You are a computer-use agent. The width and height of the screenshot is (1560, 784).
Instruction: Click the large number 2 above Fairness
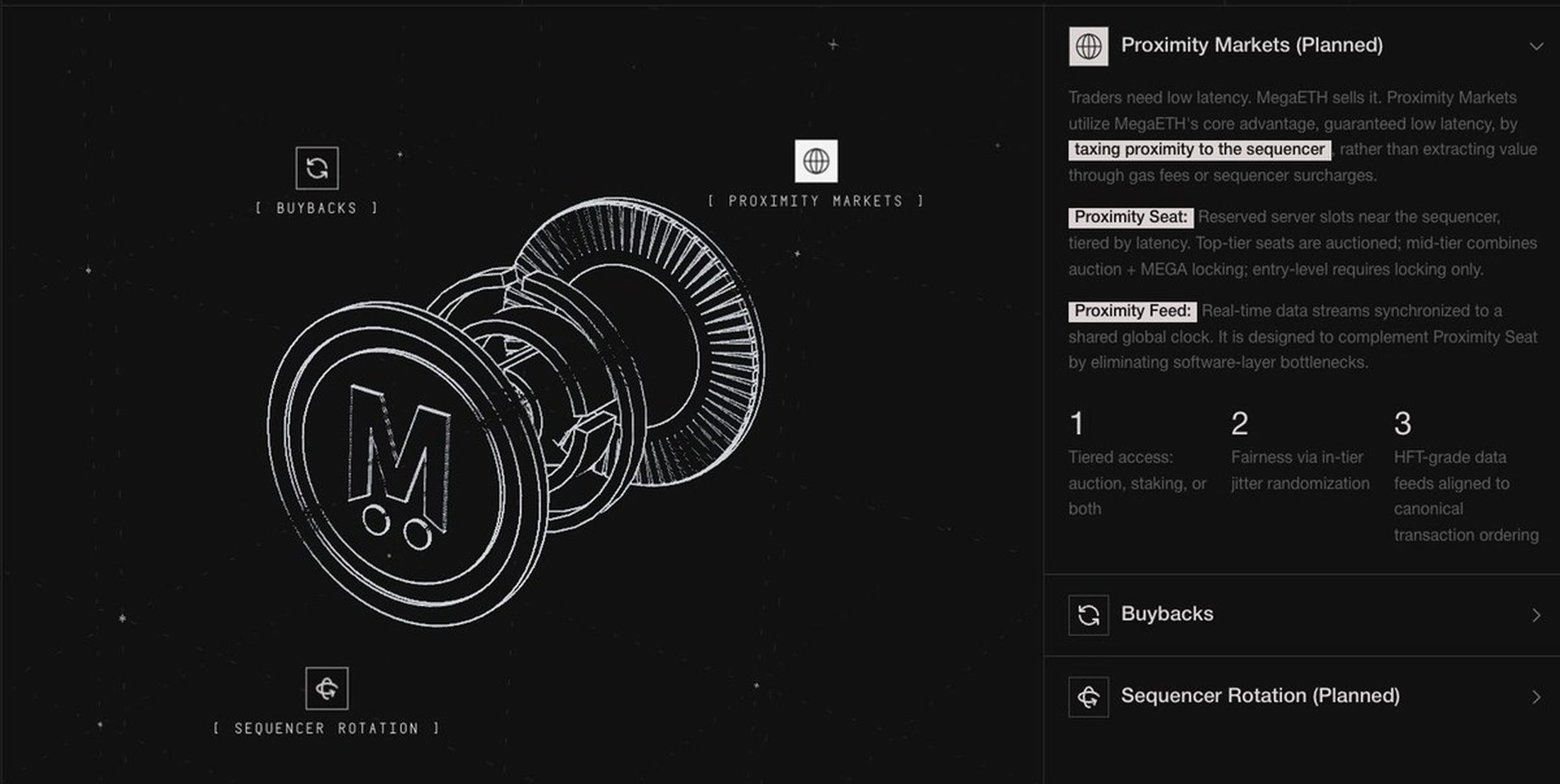click(x=1239, y=424)
